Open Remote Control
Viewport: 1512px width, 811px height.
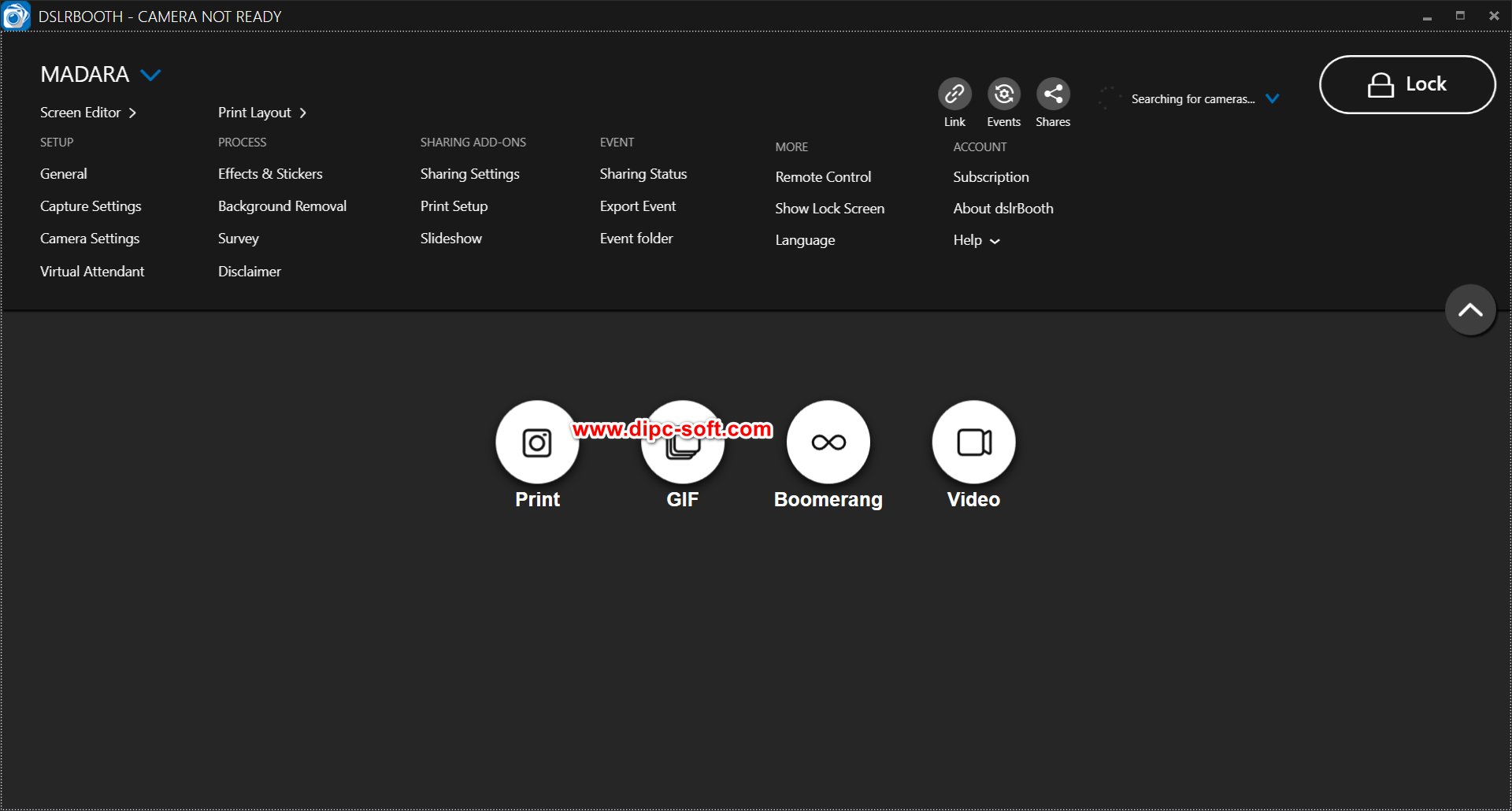tap(823, 177)
